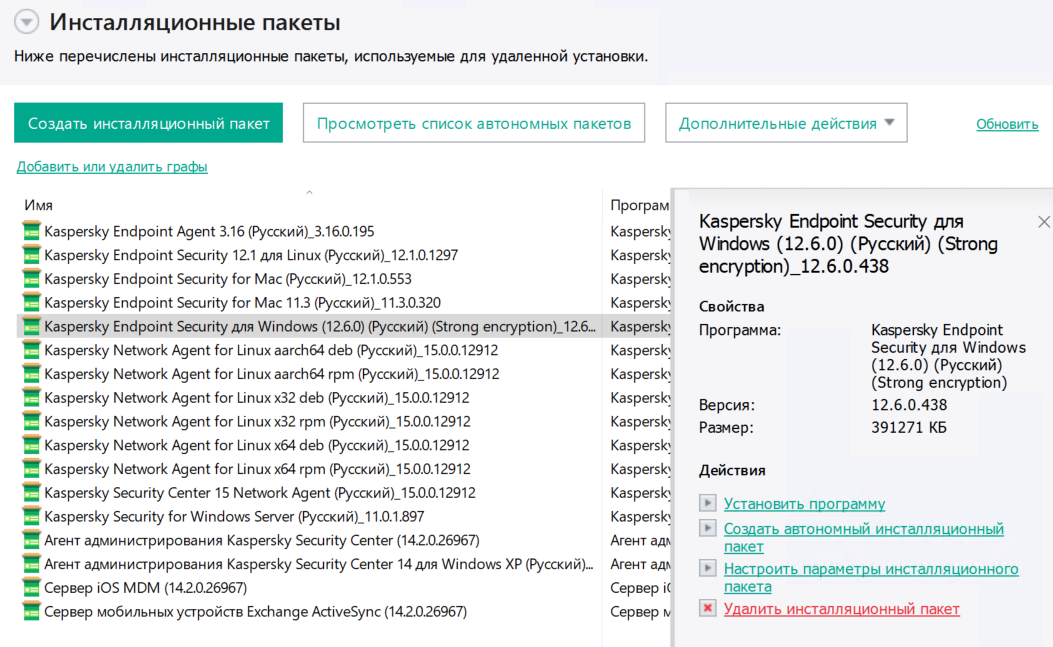Open Просмотреть список автономных пакетов
The image size is (1053, 647).
474,123
